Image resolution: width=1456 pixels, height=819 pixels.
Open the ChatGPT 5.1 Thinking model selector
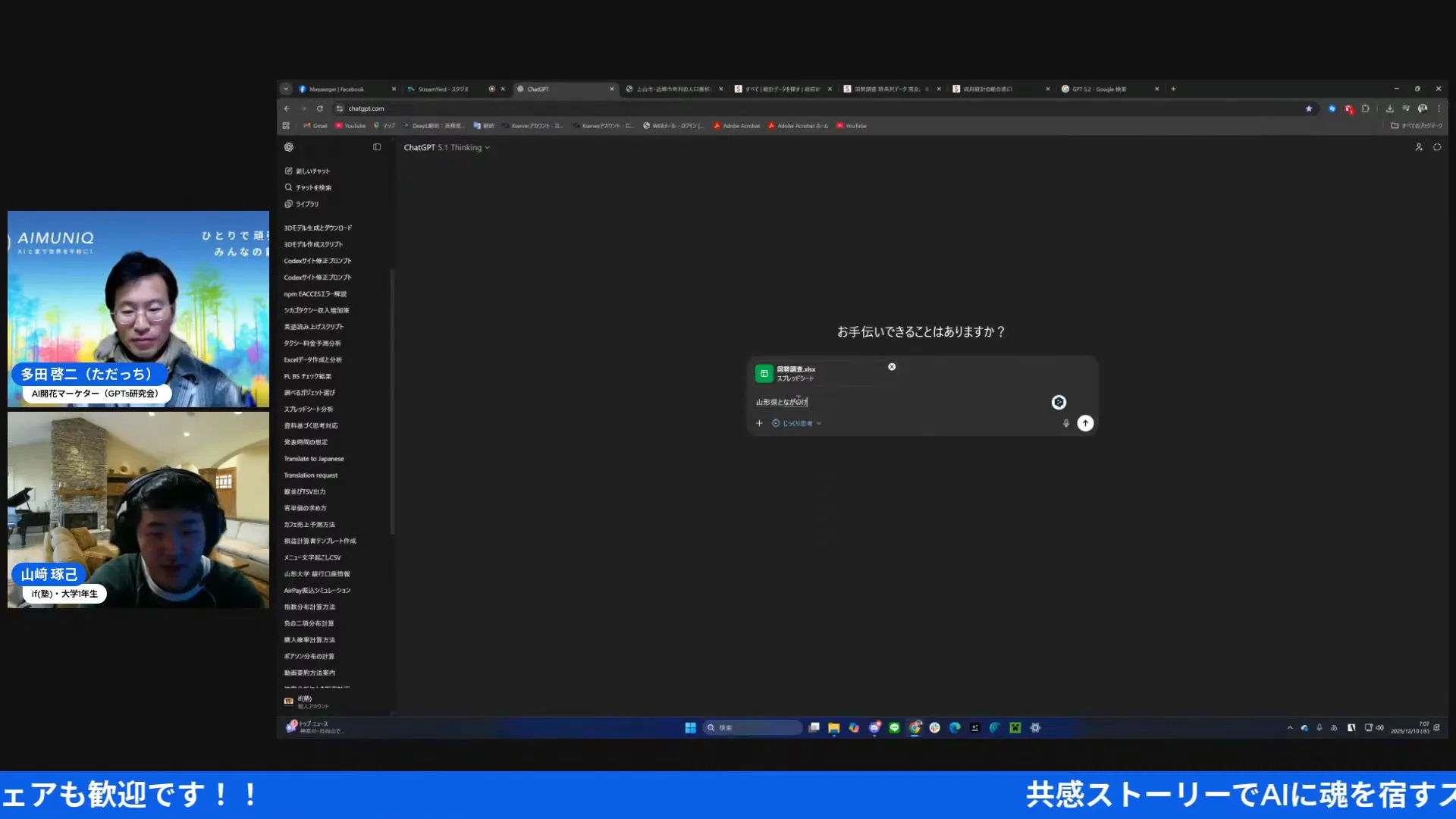pos(447,147)
